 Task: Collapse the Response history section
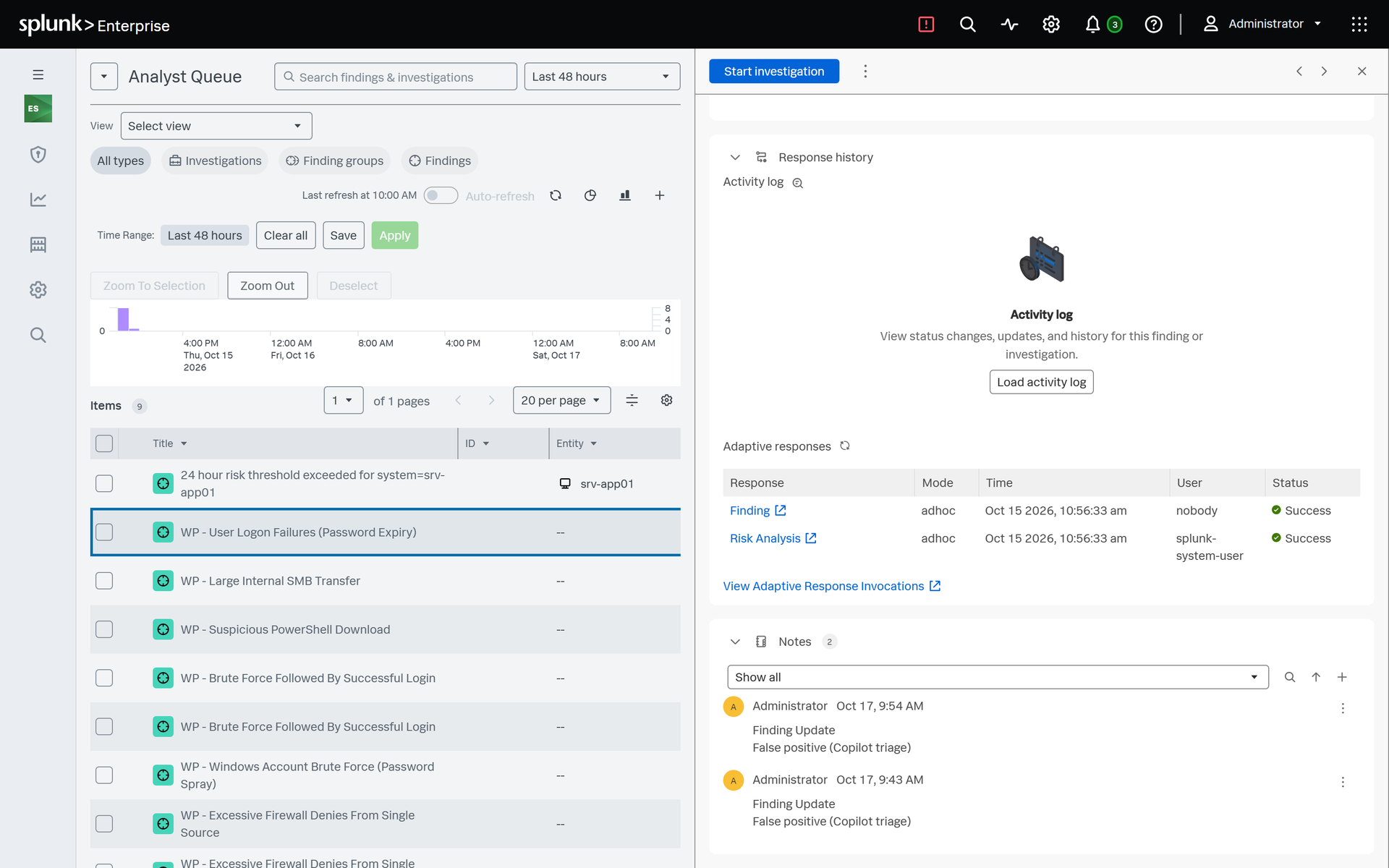735,157
